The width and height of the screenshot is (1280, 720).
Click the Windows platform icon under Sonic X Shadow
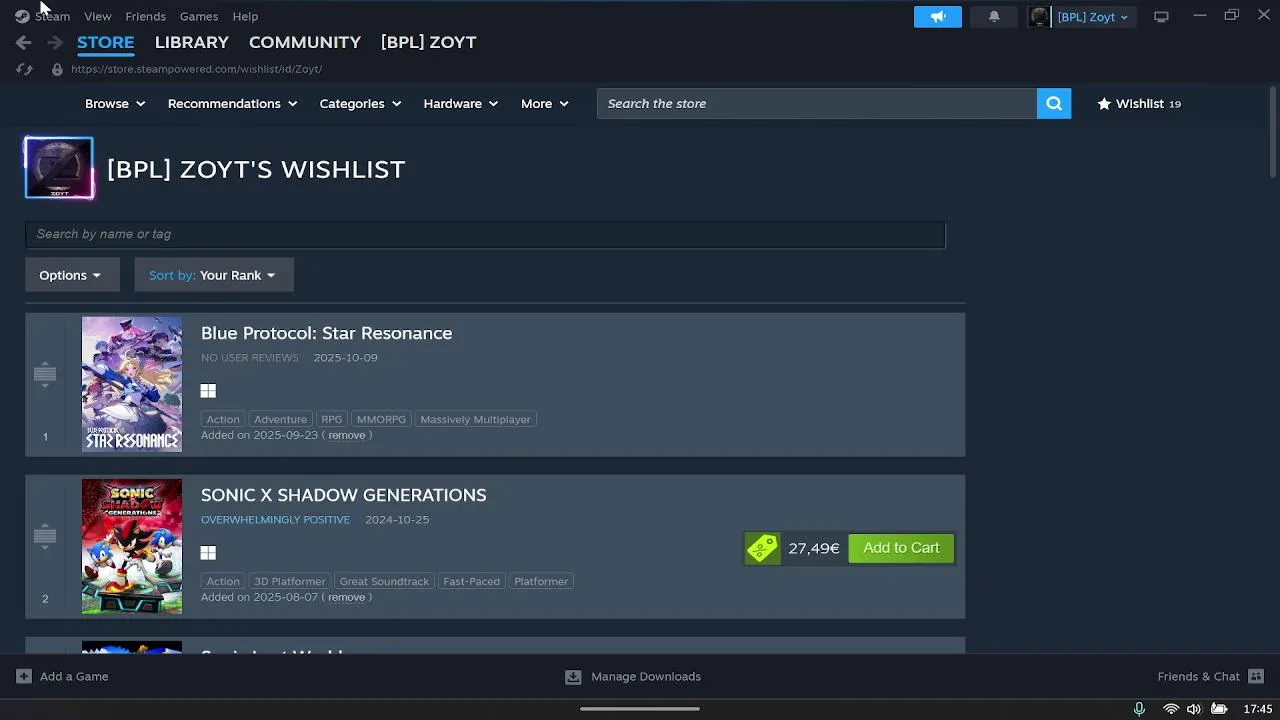pos(208,553)
